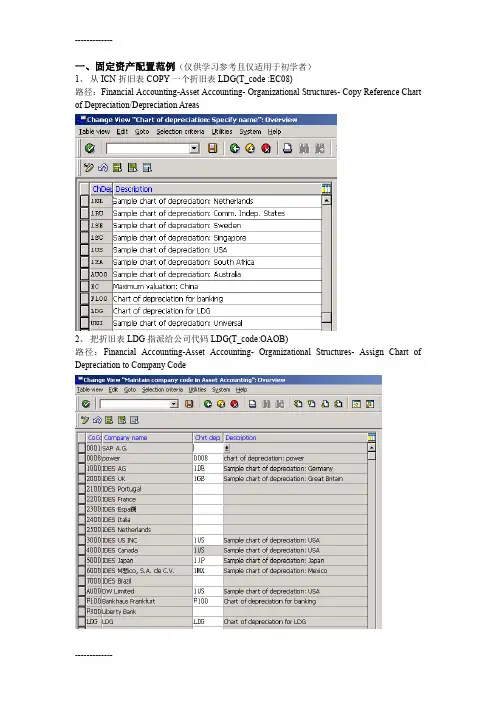Click scroll up arrow of depreciation chart list
Screen dimensions: 496x702
327,201
